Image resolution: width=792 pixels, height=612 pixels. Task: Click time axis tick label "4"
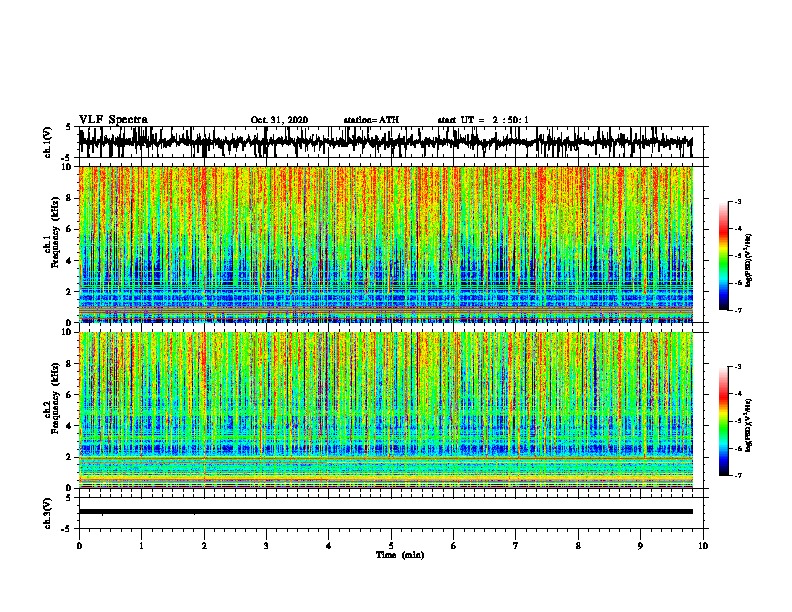(x=329, y=546)
